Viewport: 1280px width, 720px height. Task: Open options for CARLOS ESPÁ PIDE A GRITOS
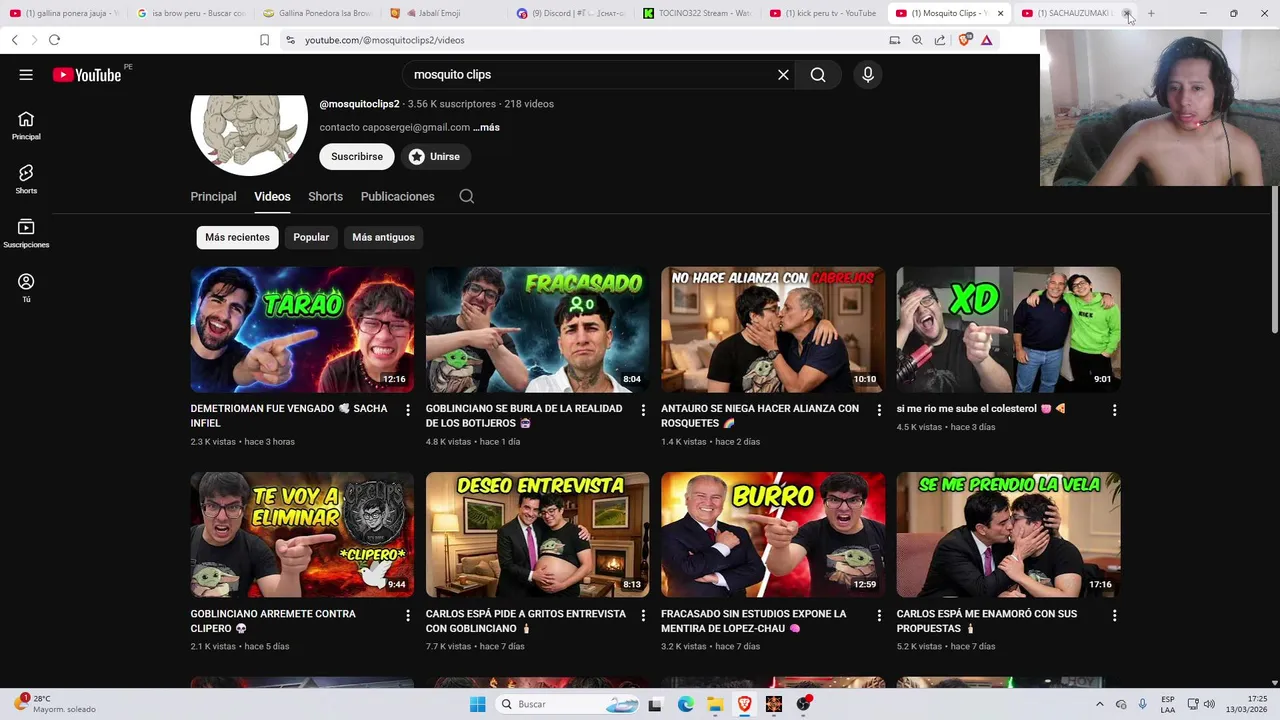click(x=643, y=616)
